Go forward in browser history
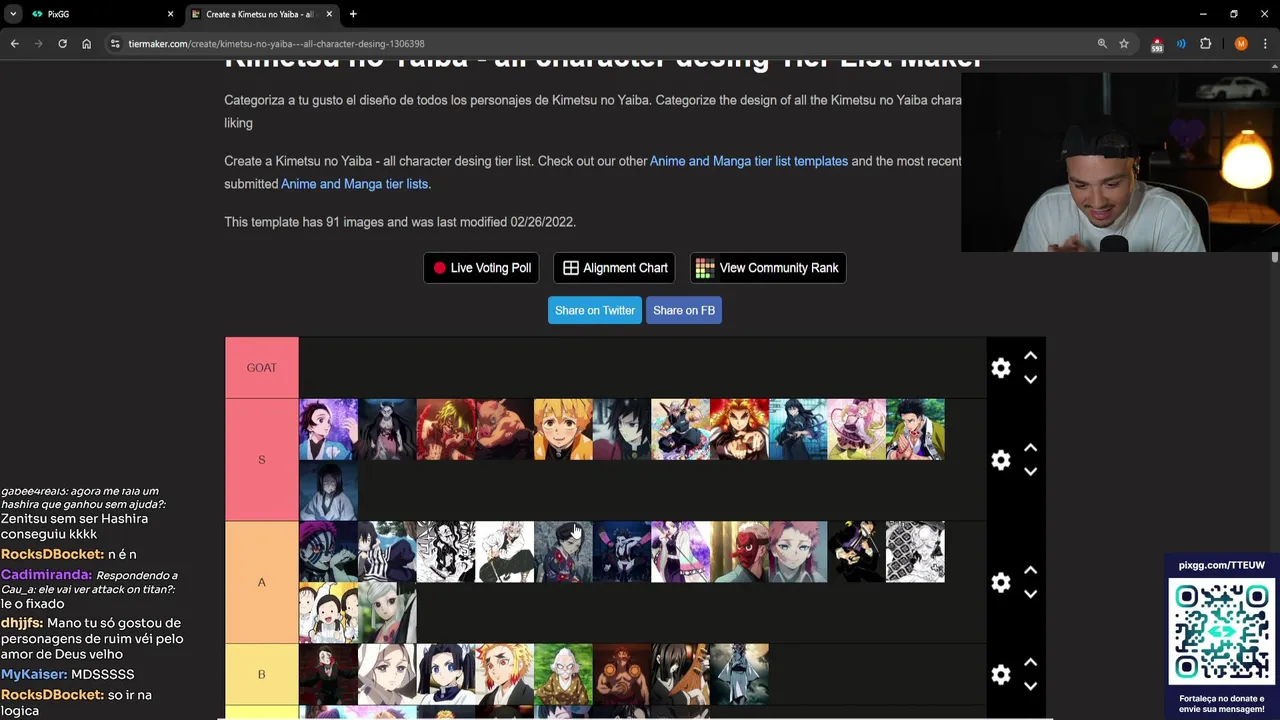The image size is (1280, 720). 38,44
